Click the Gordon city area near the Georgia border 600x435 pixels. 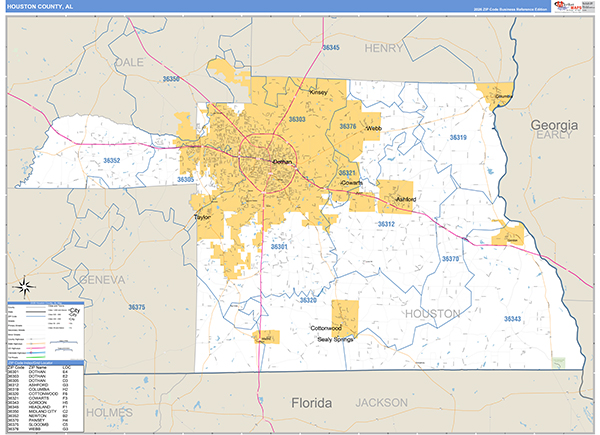pyautogui.click(x=508, y=235)
